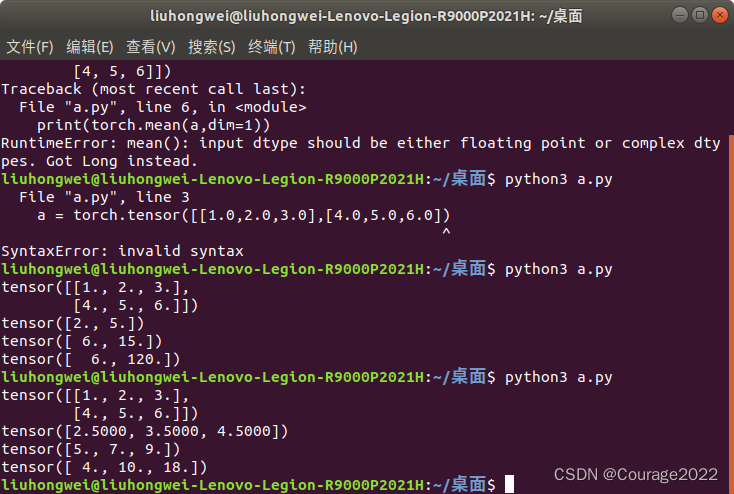Image resolution: width=734 pixels, height=494 pixels.
Task: Click the 'File "a.py", line 6, in <module>' line
Action: tap(162, 107)
